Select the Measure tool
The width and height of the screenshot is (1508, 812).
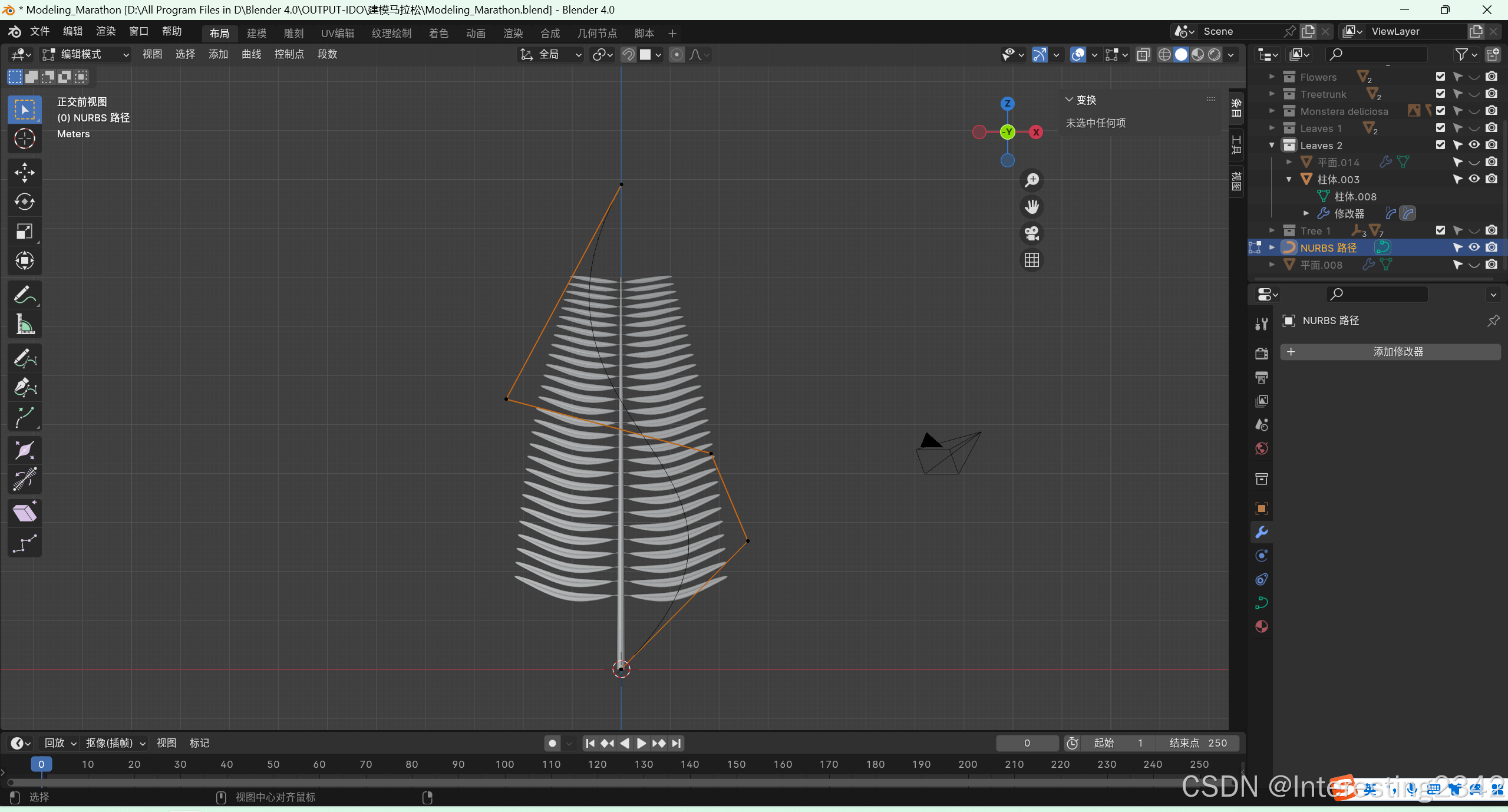[x=24, y=324]
